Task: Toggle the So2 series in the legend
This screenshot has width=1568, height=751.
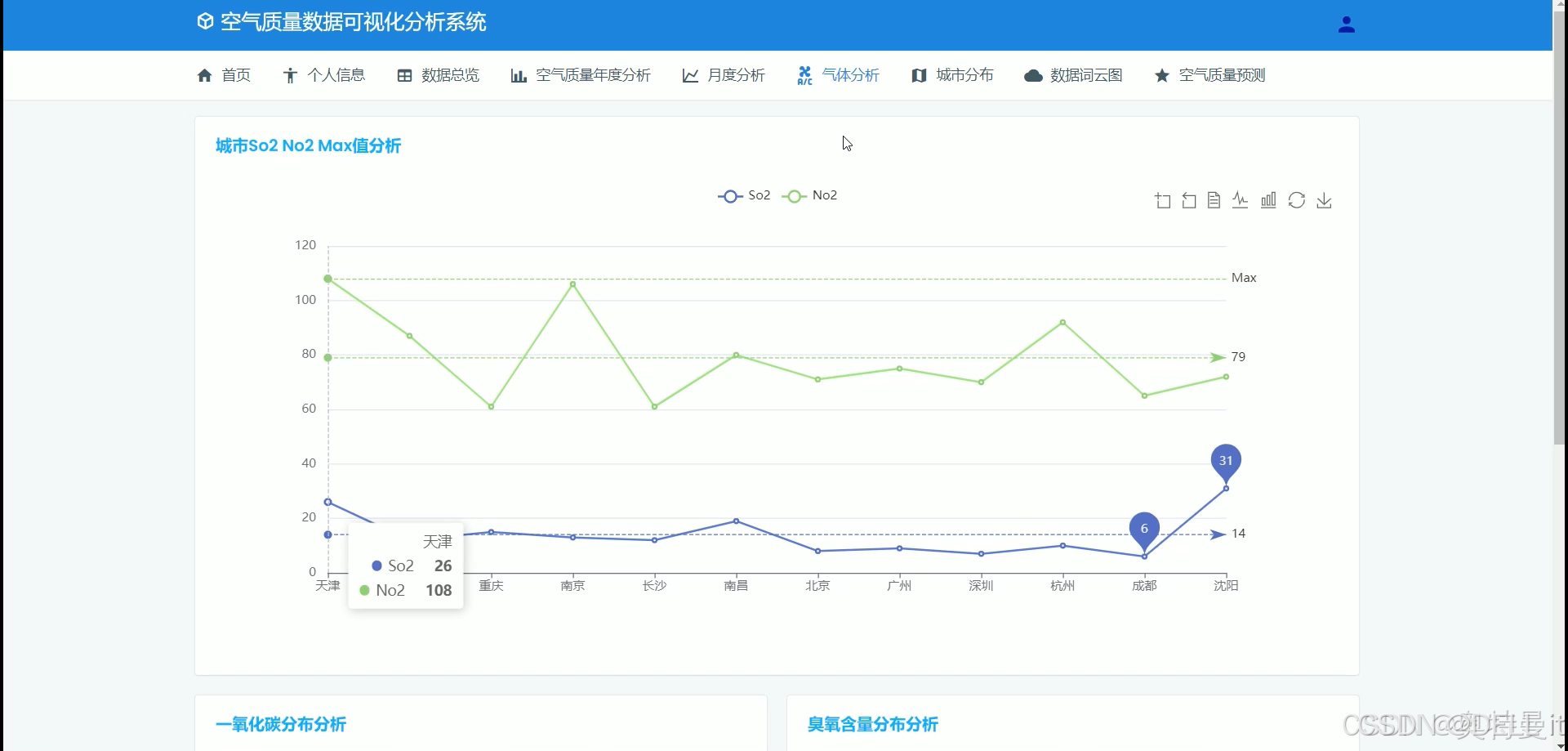Action: (745, 195)
